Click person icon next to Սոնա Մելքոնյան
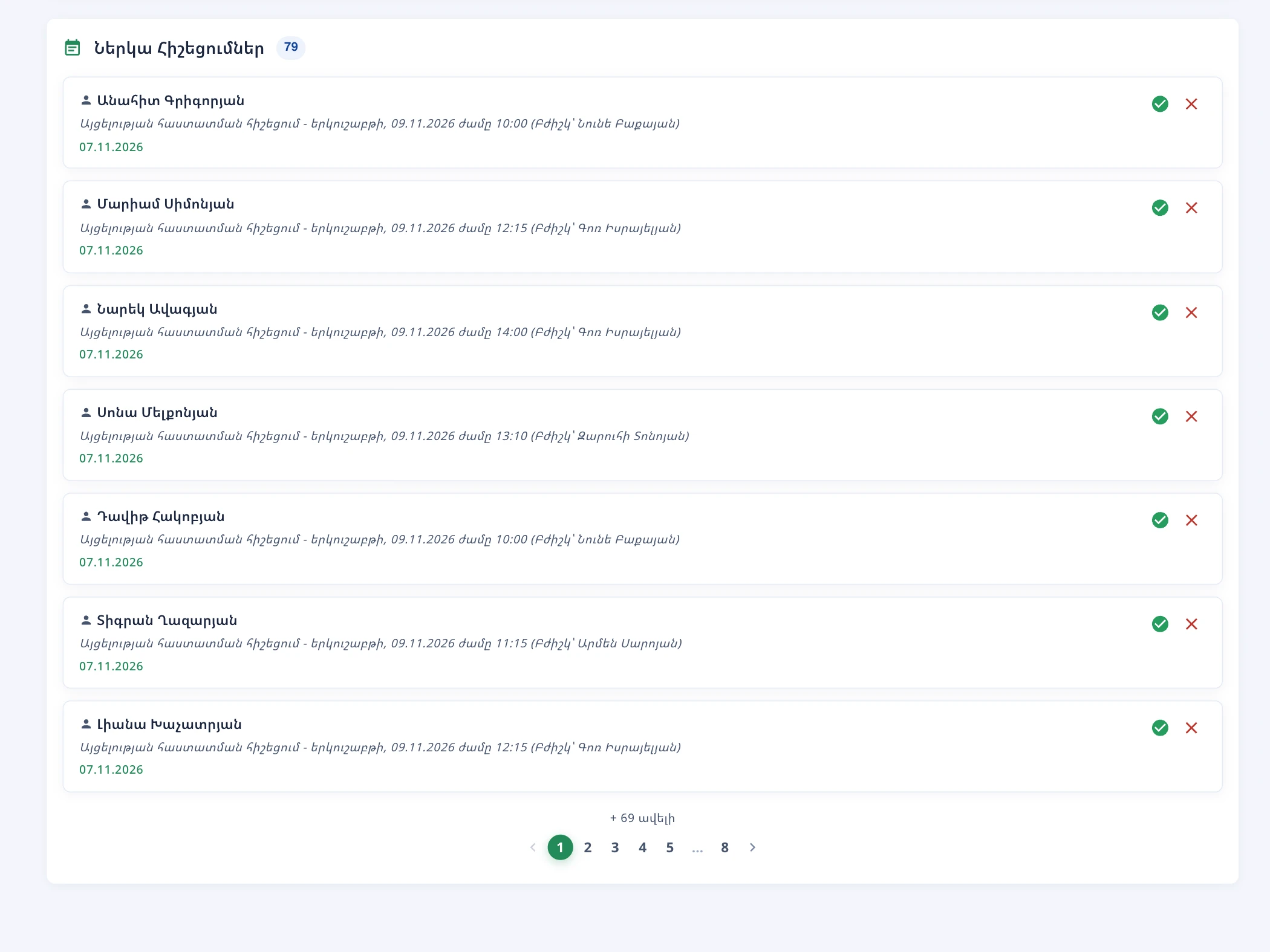This screenshot has height=952, width=1270. [x=86, y=413]
